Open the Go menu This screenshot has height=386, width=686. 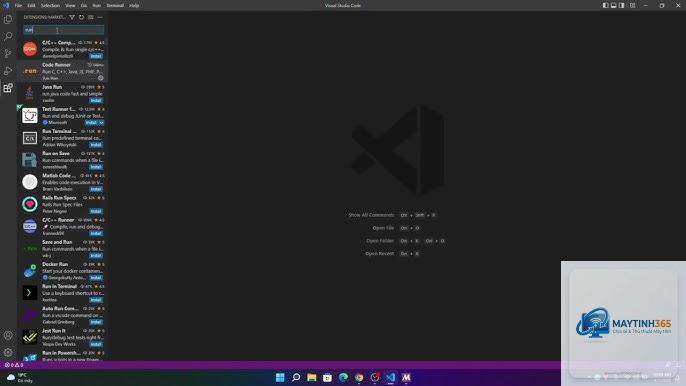pyautogui.click(x=84, y=6)
